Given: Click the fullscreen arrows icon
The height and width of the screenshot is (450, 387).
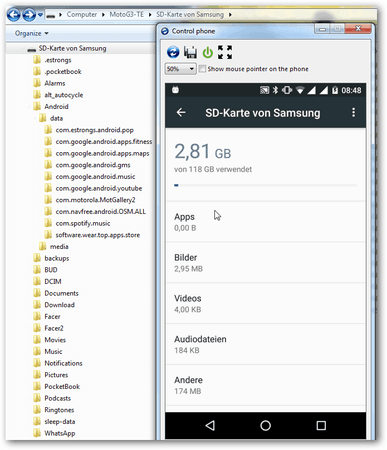Looking at the screenshot, I should pyautogui.click(x=225, y=52).
